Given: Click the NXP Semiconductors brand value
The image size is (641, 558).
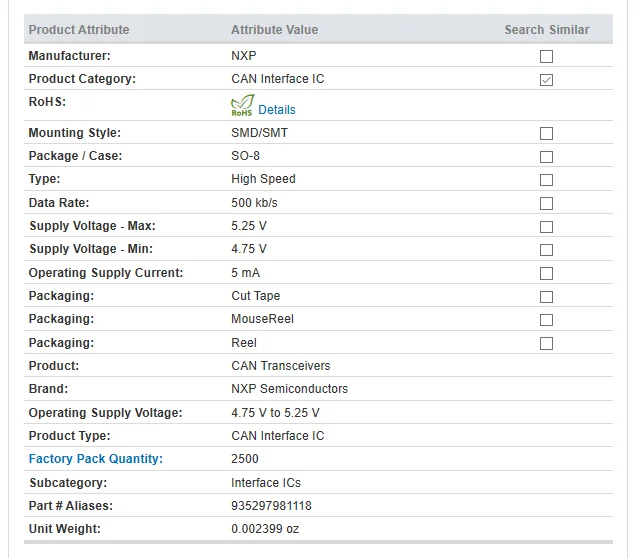Looking at the screenshot, I should [289, 388].
